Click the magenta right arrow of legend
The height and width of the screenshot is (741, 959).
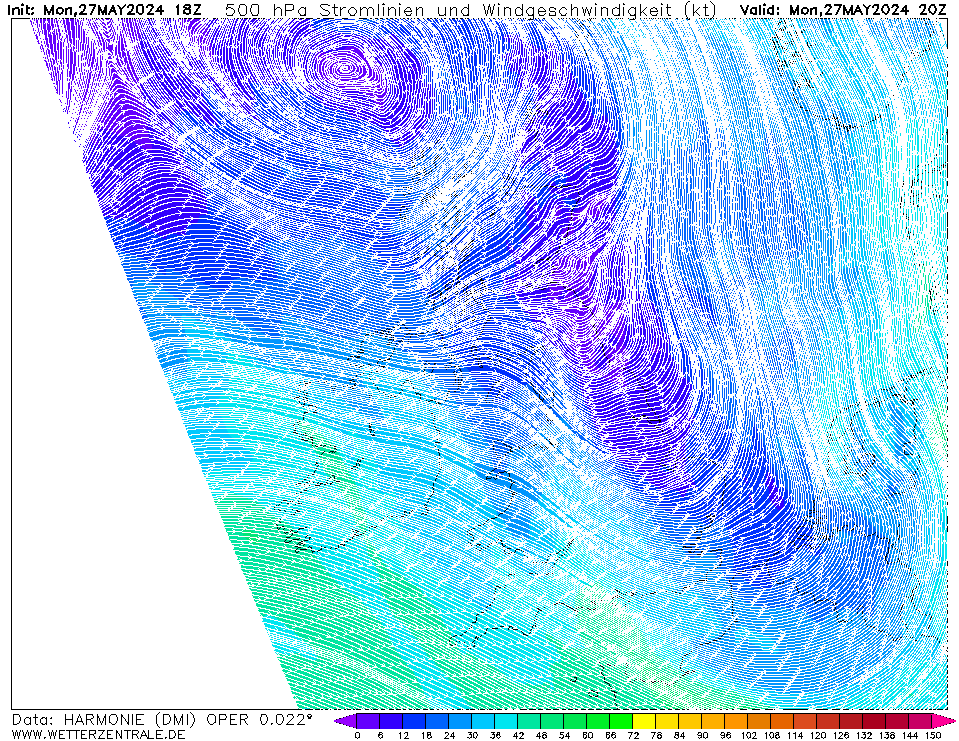click(x=944, y=721)
